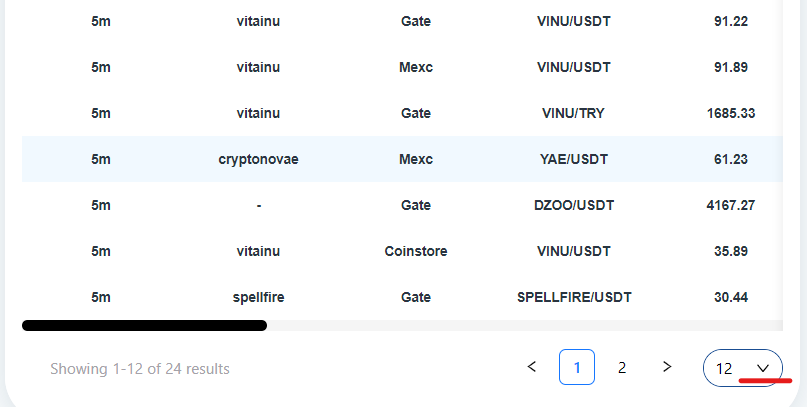Click the Showing 1-12 of 24 results text
The image size is (807, 407).
[140, 369]
